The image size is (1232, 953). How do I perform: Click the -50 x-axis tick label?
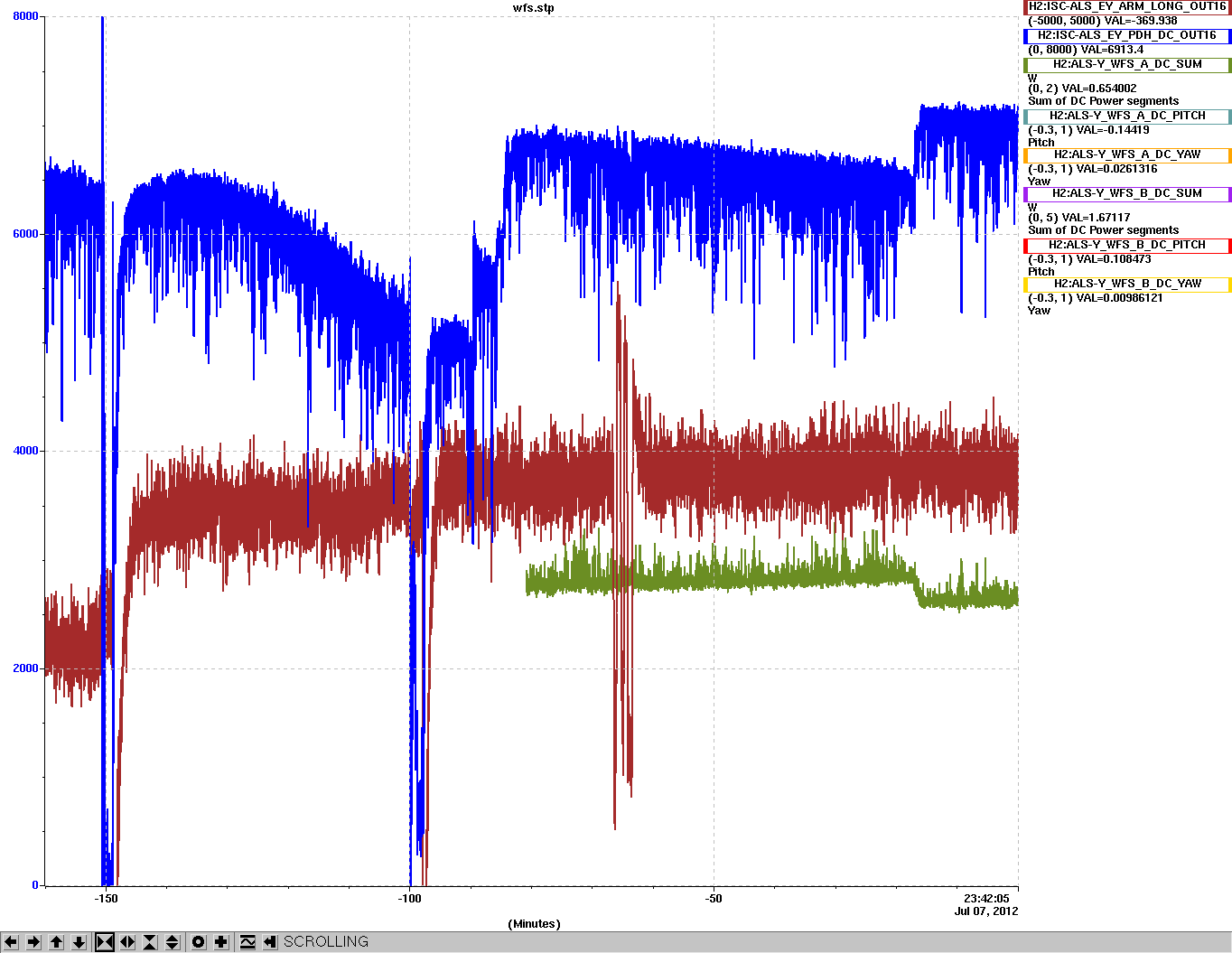click(x=714, y=899)
